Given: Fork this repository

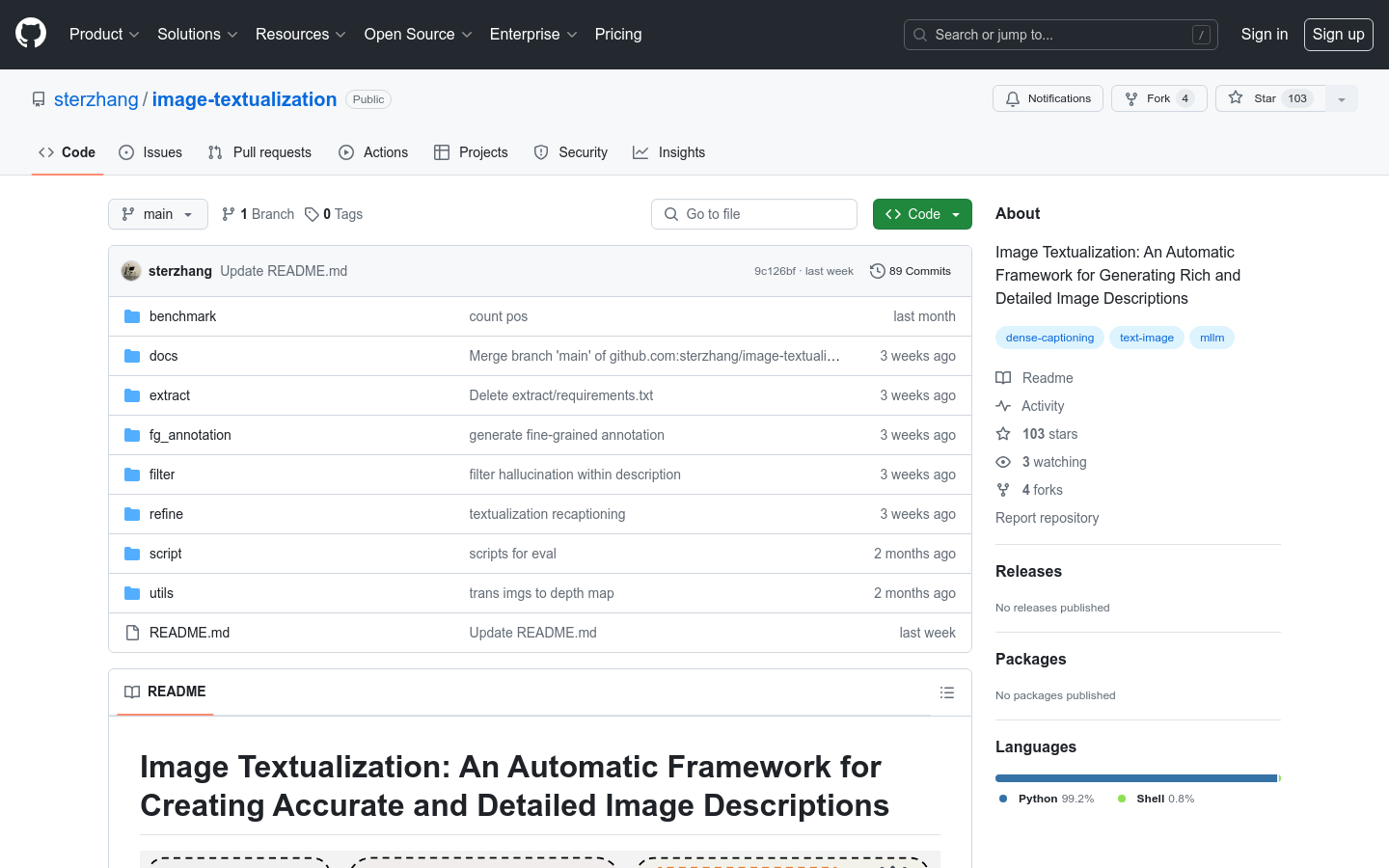Looking at the screenshot, I should (x=1158, y=98).
